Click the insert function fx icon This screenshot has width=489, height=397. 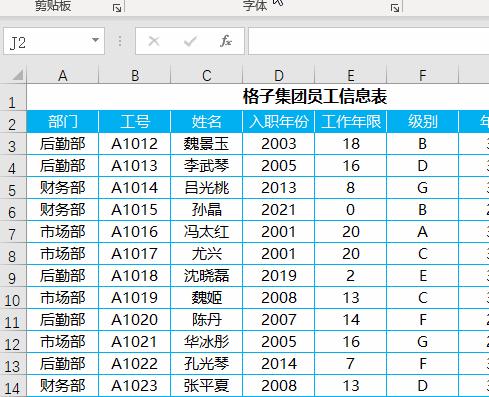226,41
